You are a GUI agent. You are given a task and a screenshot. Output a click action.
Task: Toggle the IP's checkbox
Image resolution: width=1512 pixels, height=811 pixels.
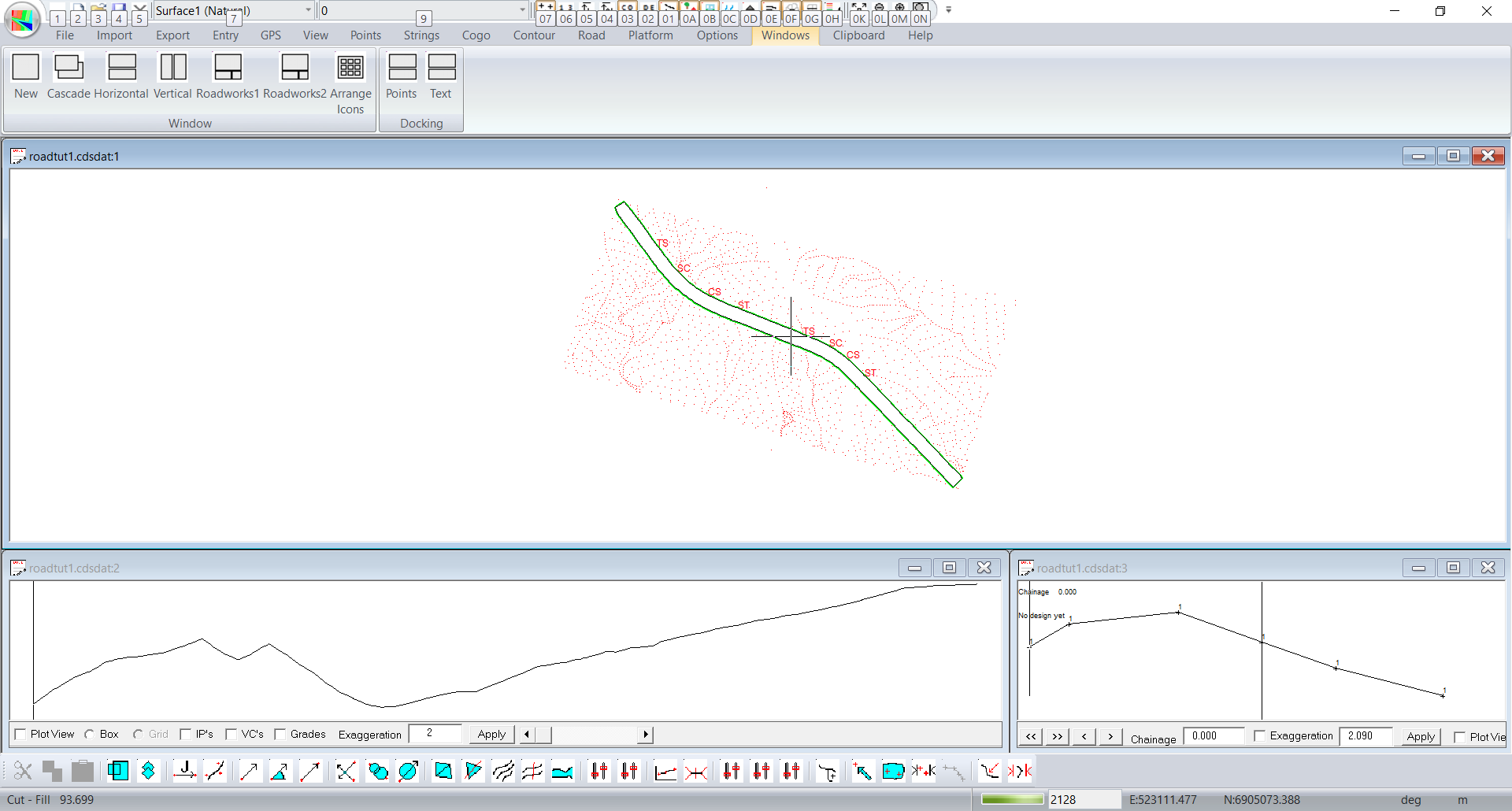pyautogui.click(x=186, y=735)
